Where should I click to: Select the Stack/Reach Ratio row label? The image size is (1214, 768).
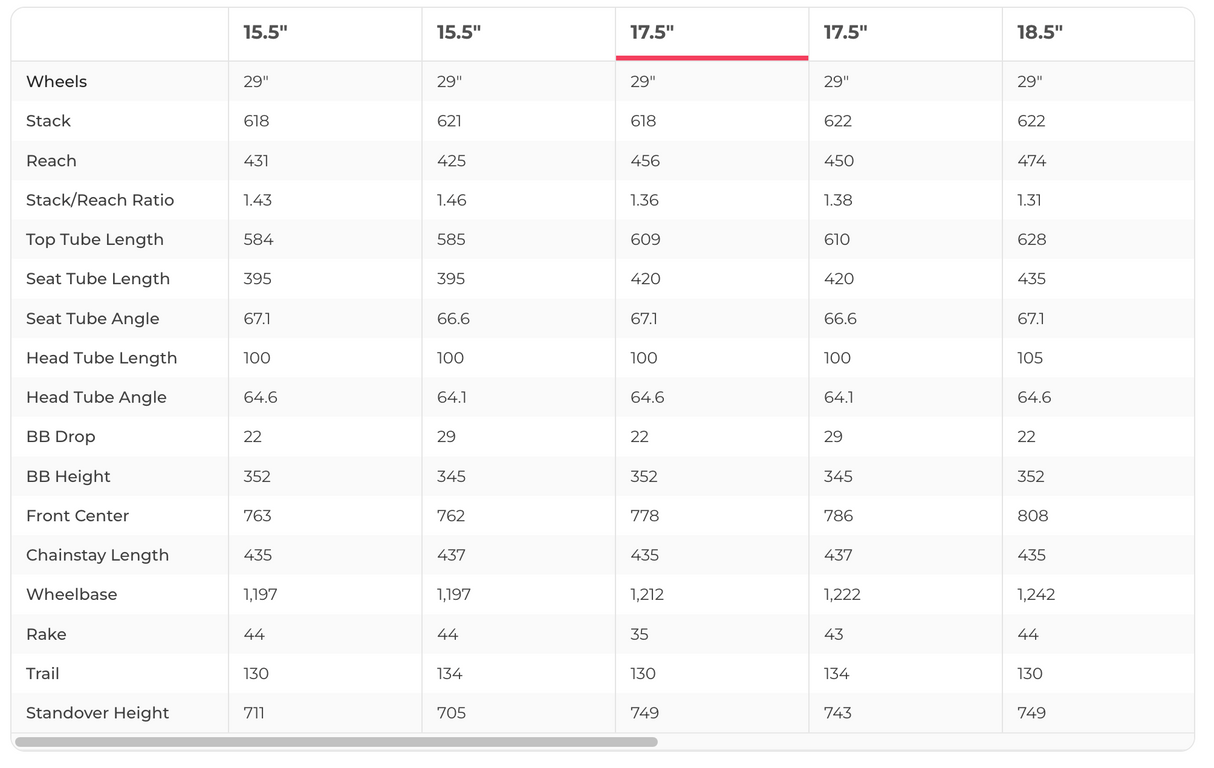point(100,200)
